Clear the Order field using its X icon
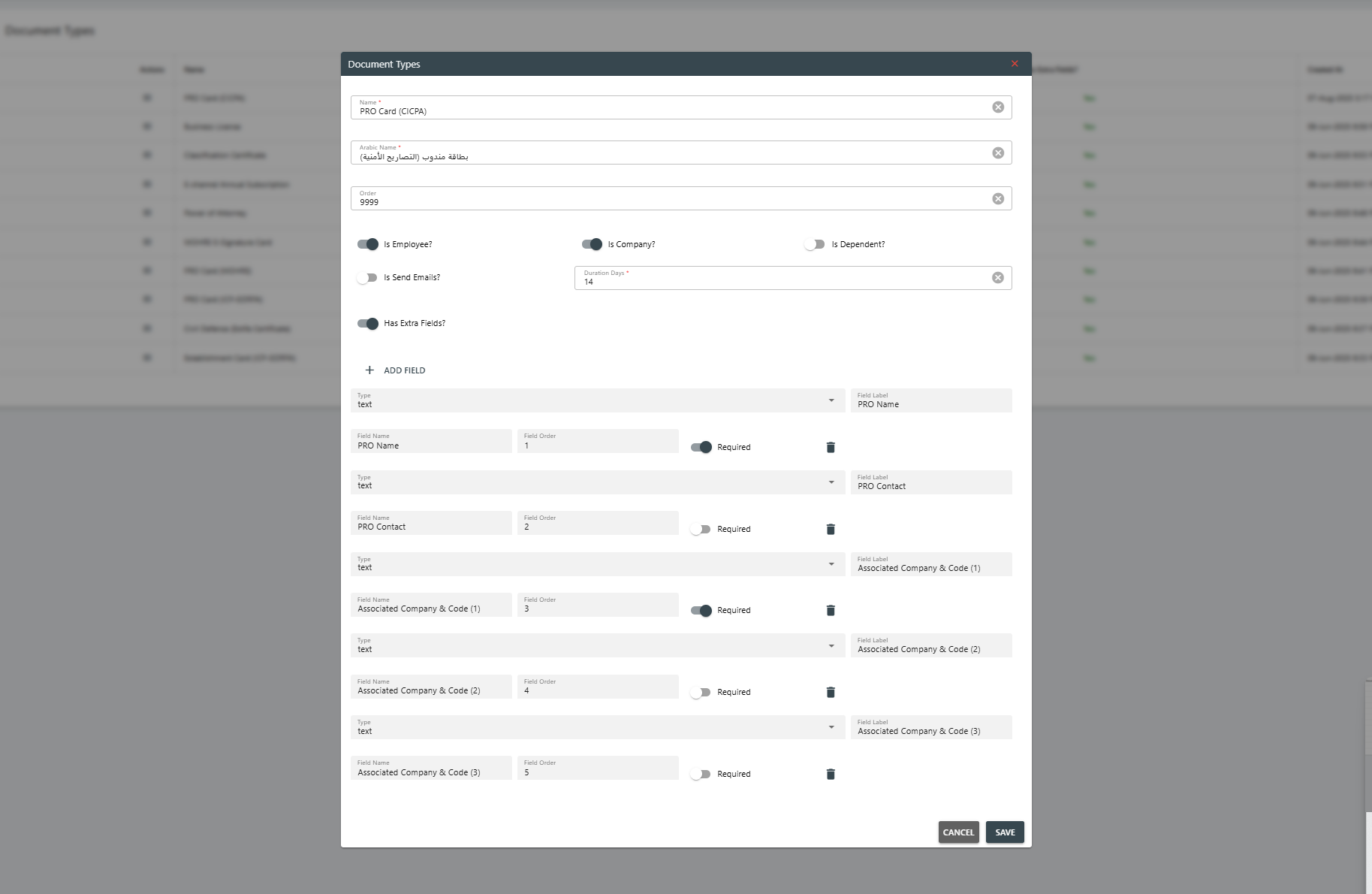 pos(998,199)
